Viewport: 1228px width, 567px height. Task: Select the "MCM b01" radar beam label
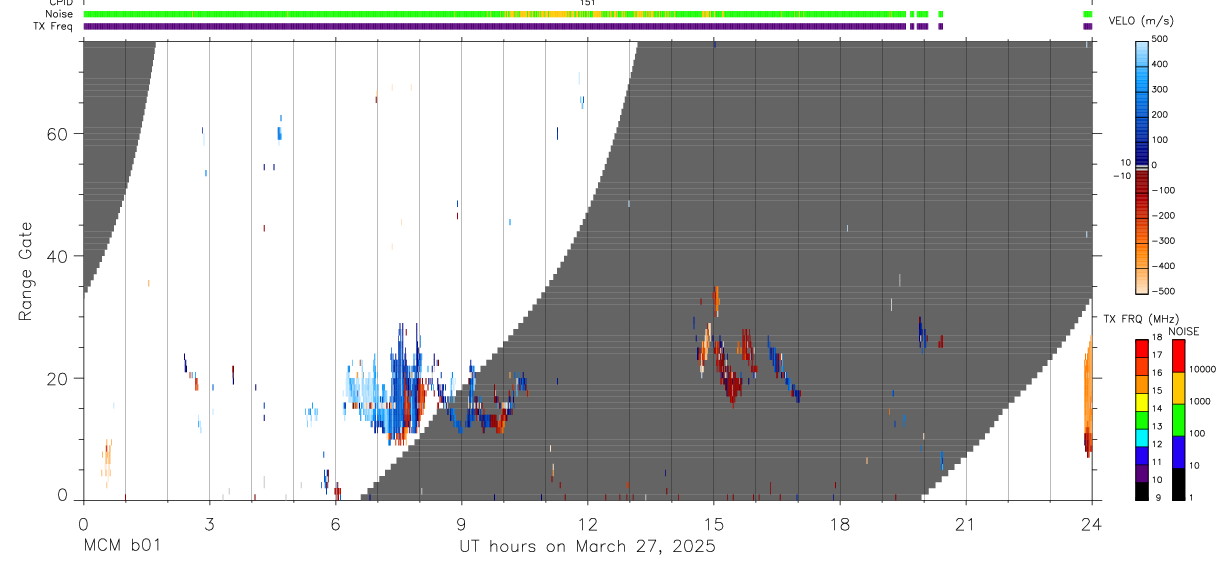(120, 547)
